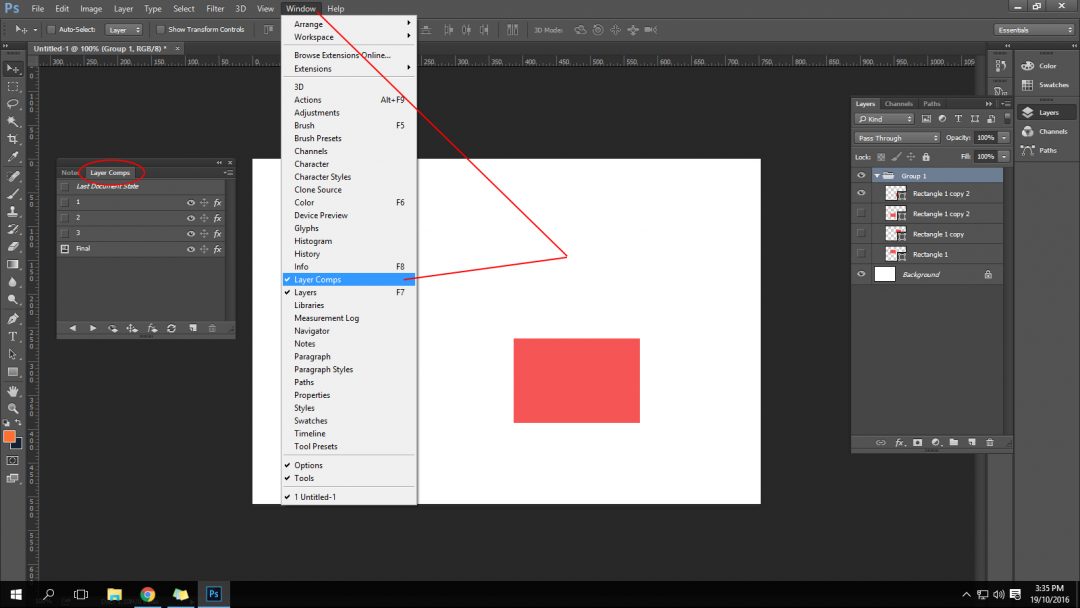Switch to the Channels tab in Layers panel
This screenshot has height=608, width=1080.
pos(898,104)
